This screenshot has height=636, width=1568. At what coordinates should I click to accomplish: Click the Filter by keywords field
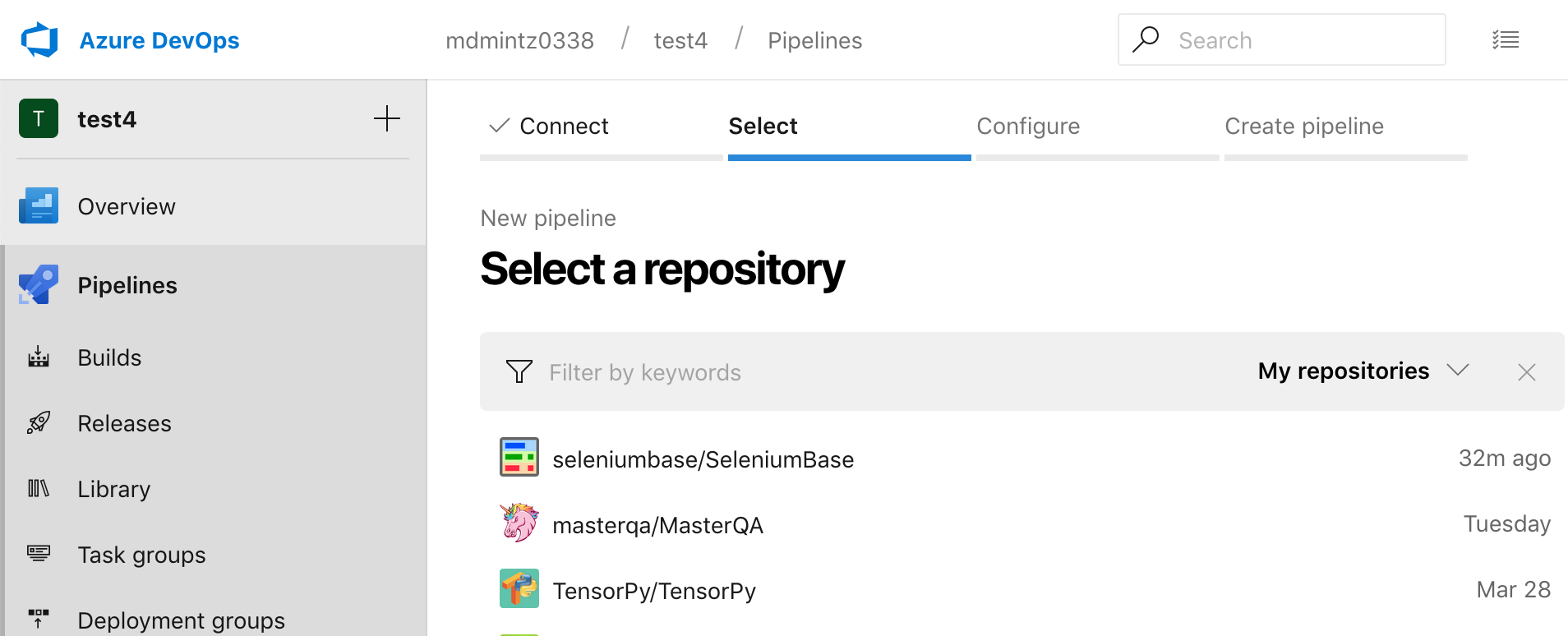822,373
